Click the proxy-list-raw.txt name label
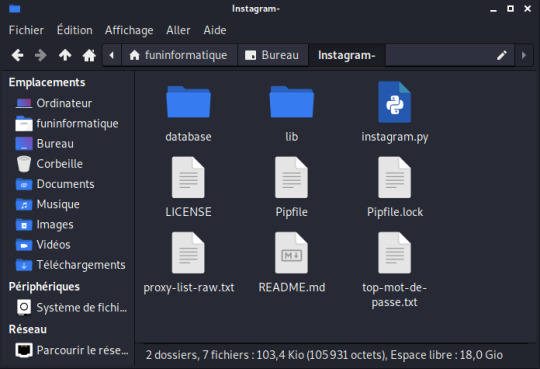This screenshot has height=369, width=540. point(189,287)
